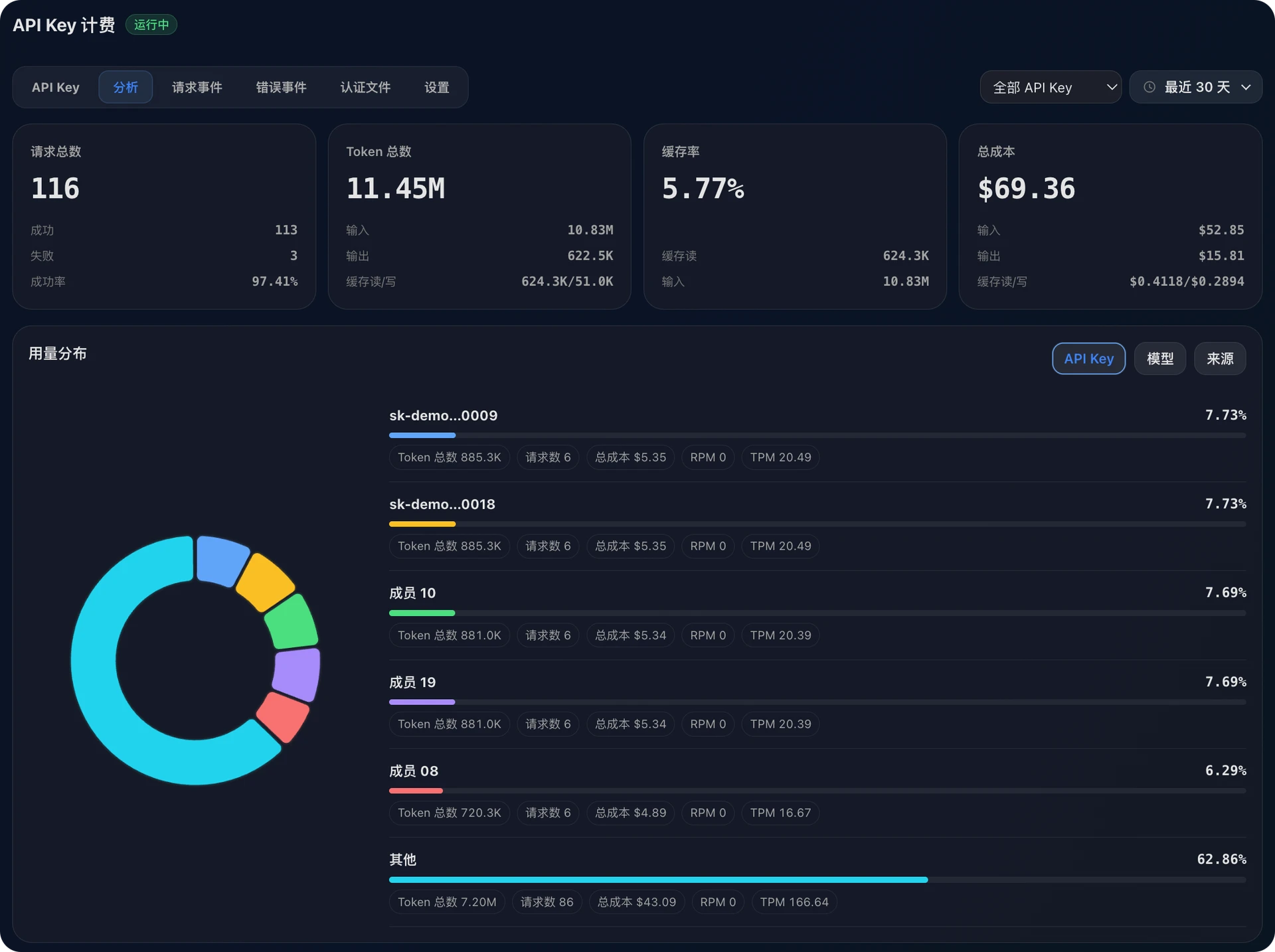
Task: Click the cyan 其他 usage progress bar
Action: (658, 880)
